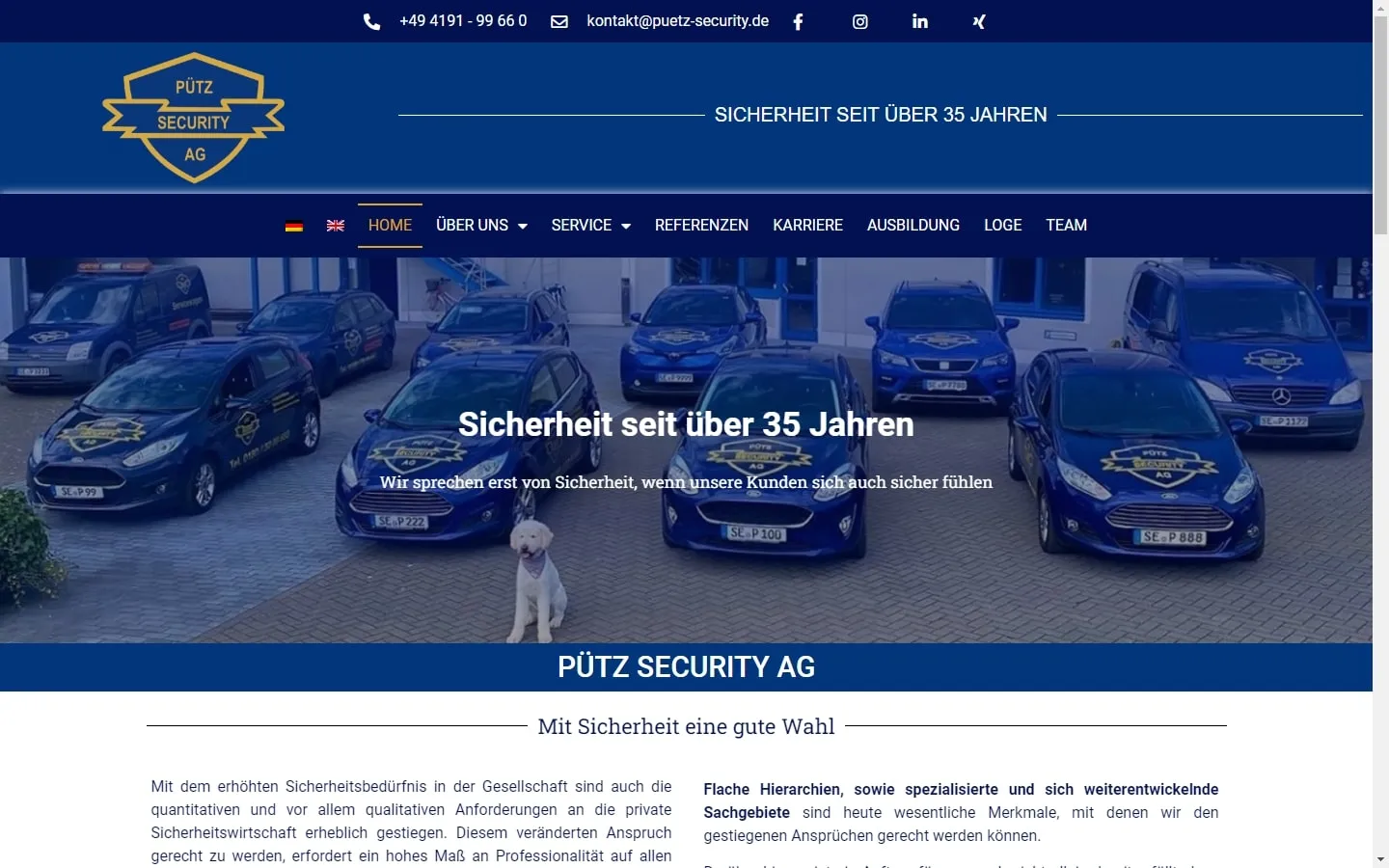Call the phone number +49 4191 - 99 66 0

pos(463,20)
